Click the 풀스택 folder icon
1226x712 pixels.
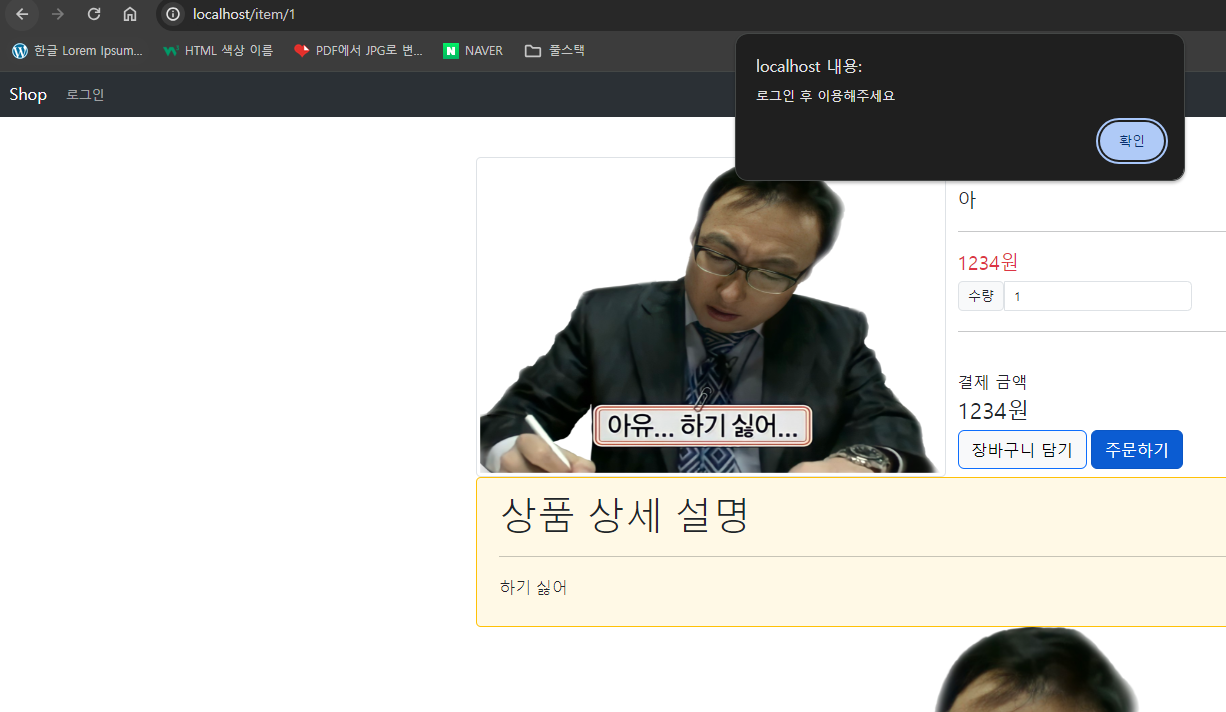[533, 50]
